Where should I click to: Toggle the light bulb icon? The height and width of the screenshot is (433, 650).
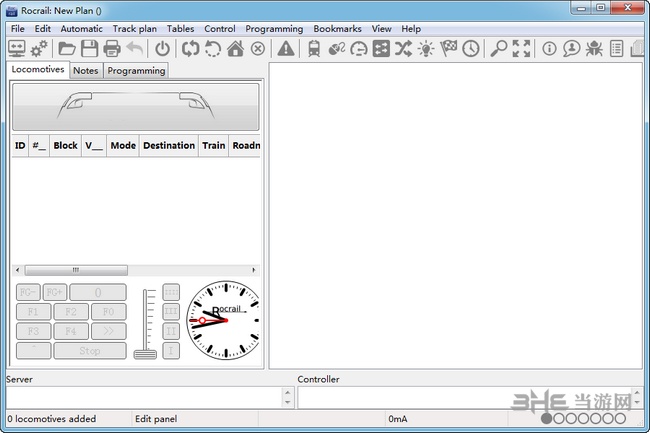point(426,48)
